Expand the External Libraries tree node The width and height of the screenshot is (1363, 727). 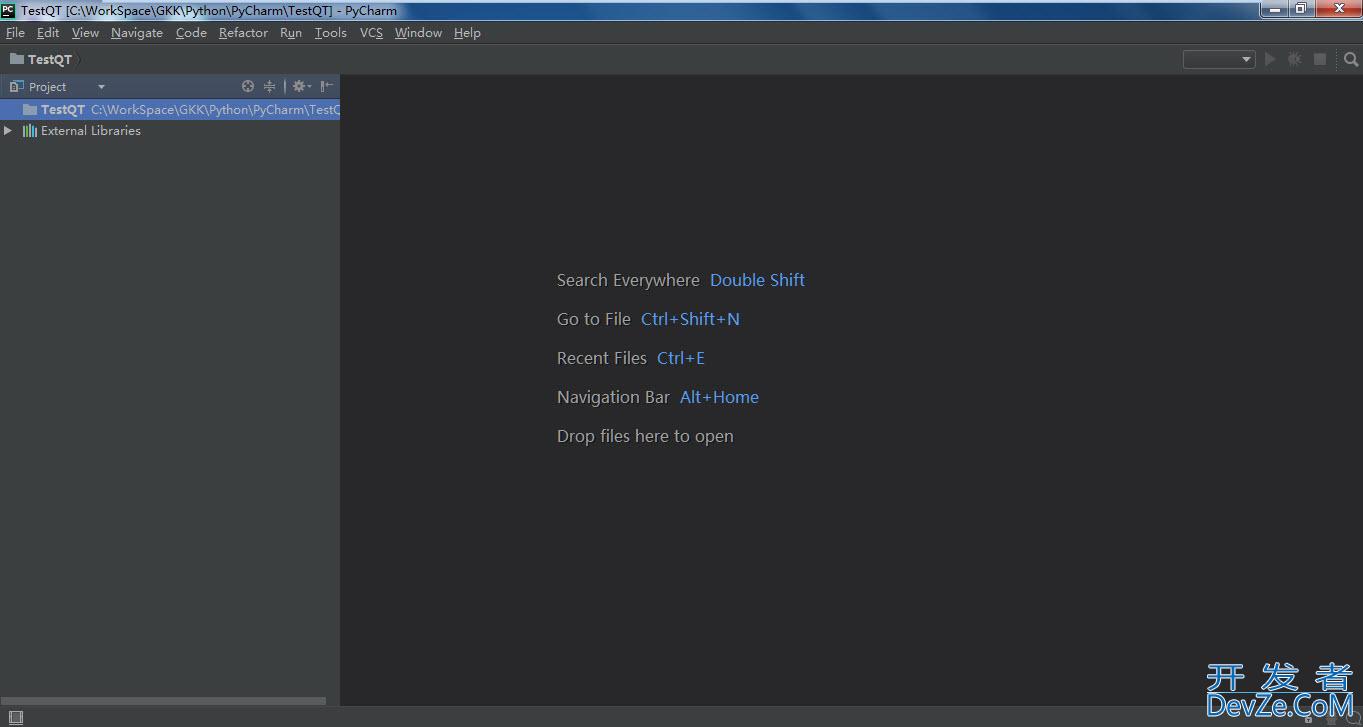pyautogui.click(x=8, y=130)
